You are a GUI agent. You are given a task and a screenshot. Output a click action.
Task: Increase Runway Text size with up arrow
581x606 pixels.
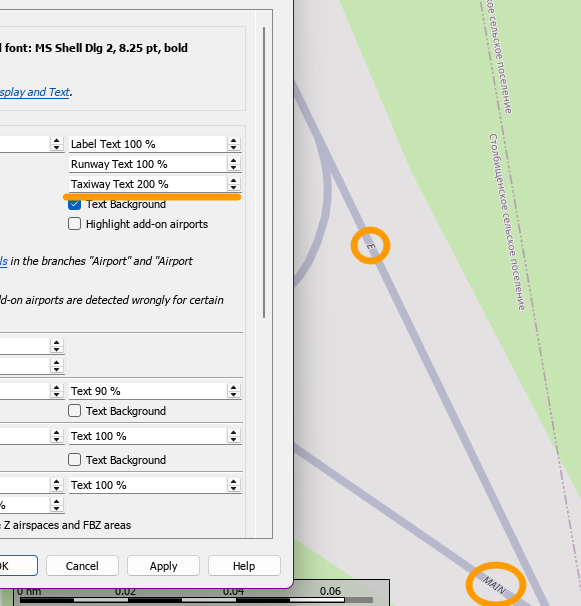pyautogui.click(x=233, y=161)
